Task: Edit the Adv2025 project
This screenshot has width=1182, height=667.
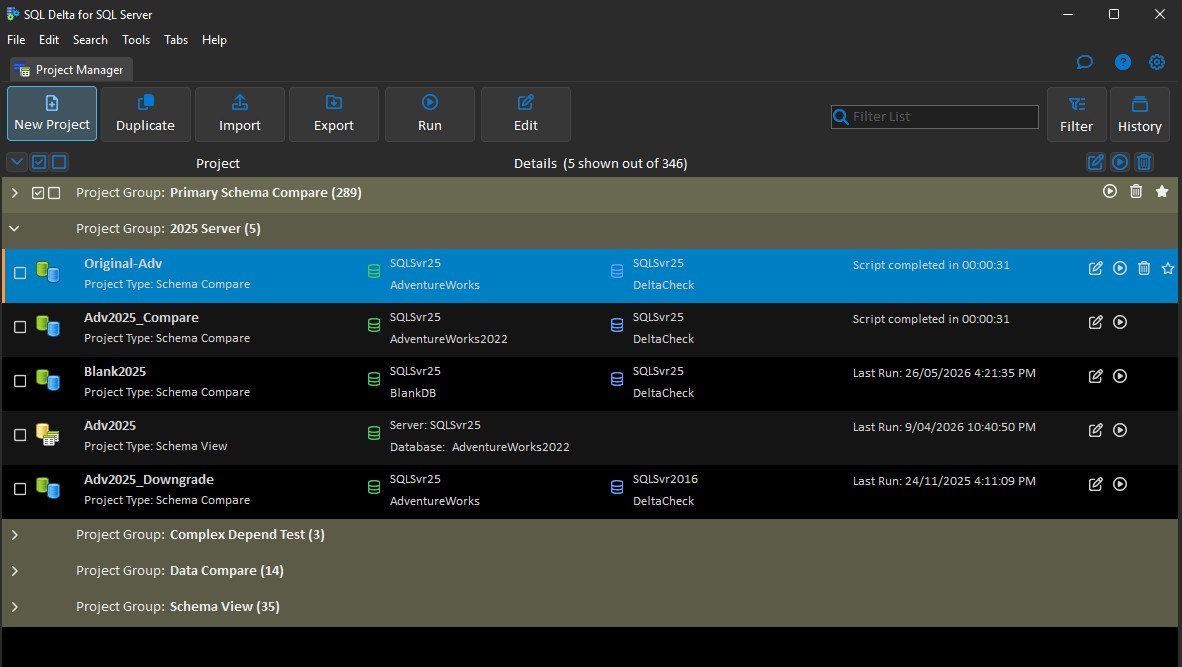Action: tap(1095, 430)
